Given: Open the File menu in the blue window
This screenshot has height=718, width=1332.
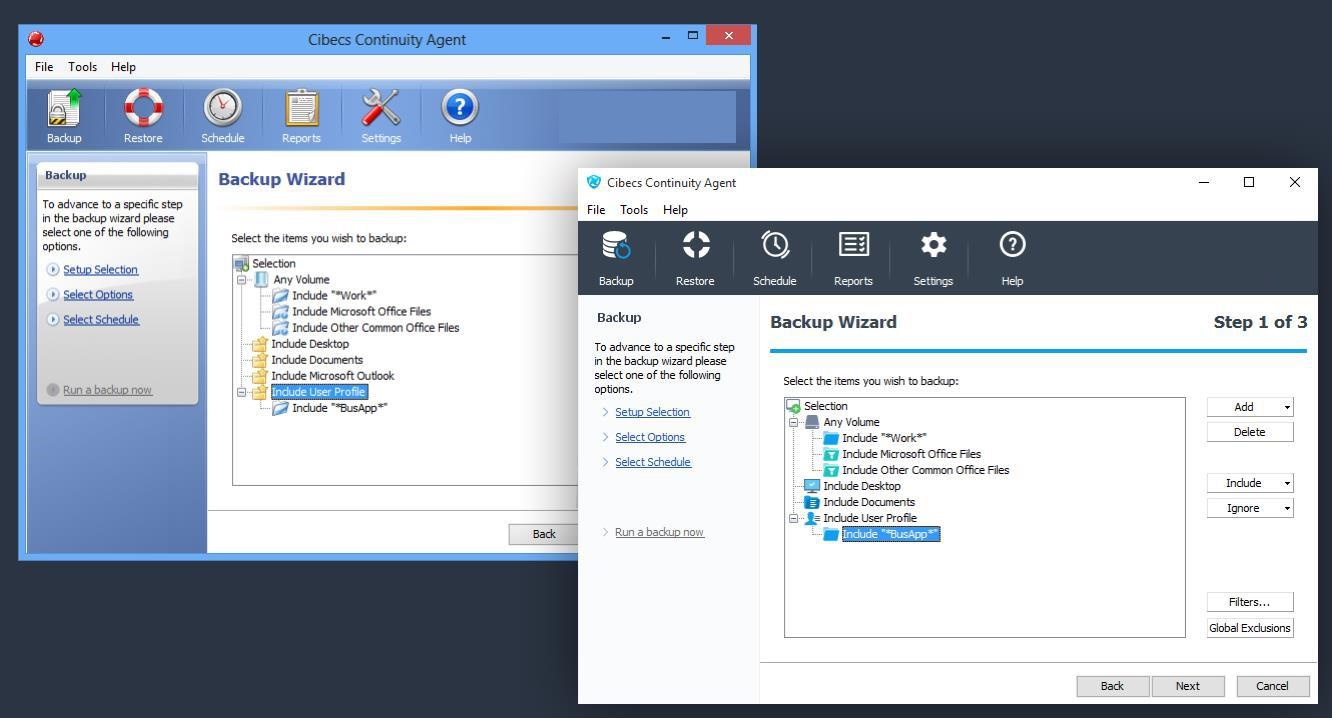Looking at the screenshot, I should [x=44, y=67].
